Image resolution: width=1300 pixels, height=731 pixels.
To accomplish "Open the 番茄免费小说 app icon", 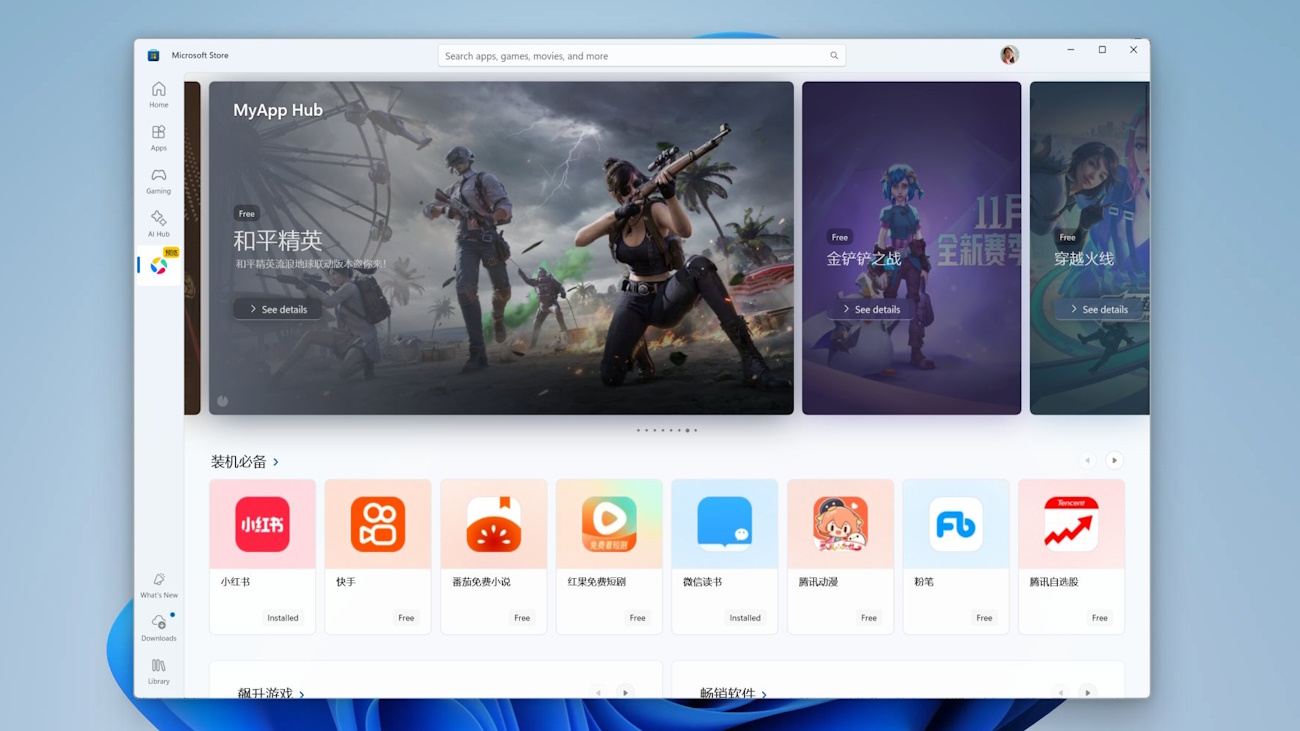I will 494,524.
